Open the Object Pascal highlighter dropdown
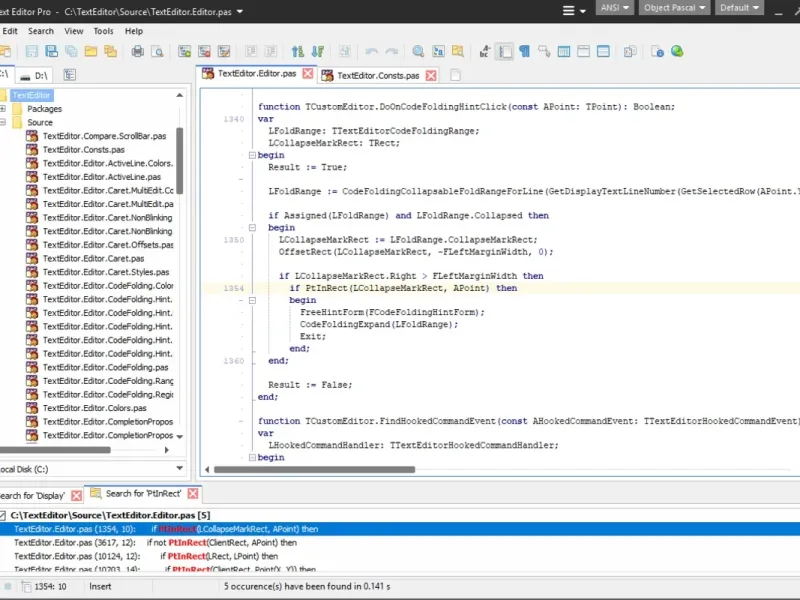Screen dimensions: 800x600 (x=676, y=8)
